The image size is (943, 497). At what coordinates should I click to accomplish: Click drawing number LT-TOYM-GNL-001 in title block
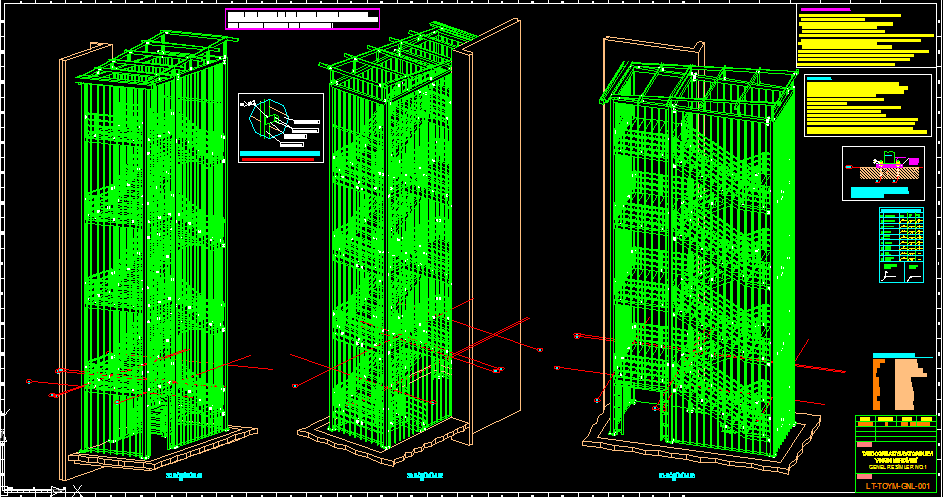click(897, 486)
